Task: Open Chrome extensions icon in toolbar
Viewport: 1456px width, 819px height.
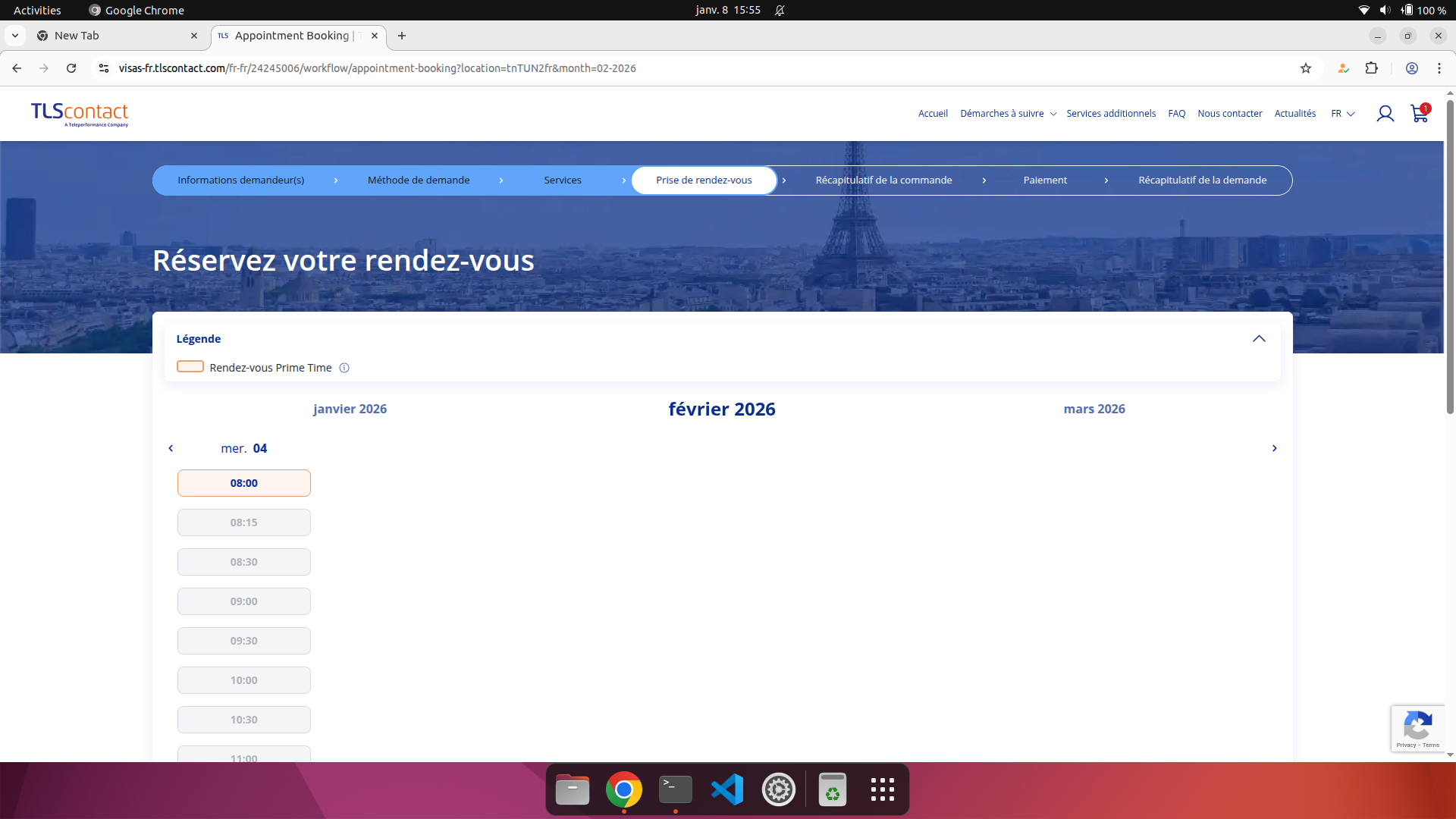Action: pos(1372,68)
